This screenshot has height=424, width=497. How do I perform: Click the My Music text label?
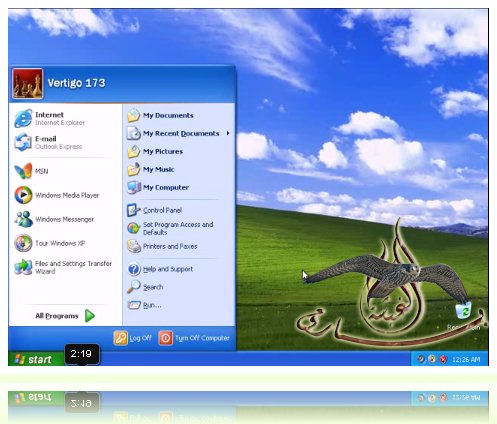(159, 169)
